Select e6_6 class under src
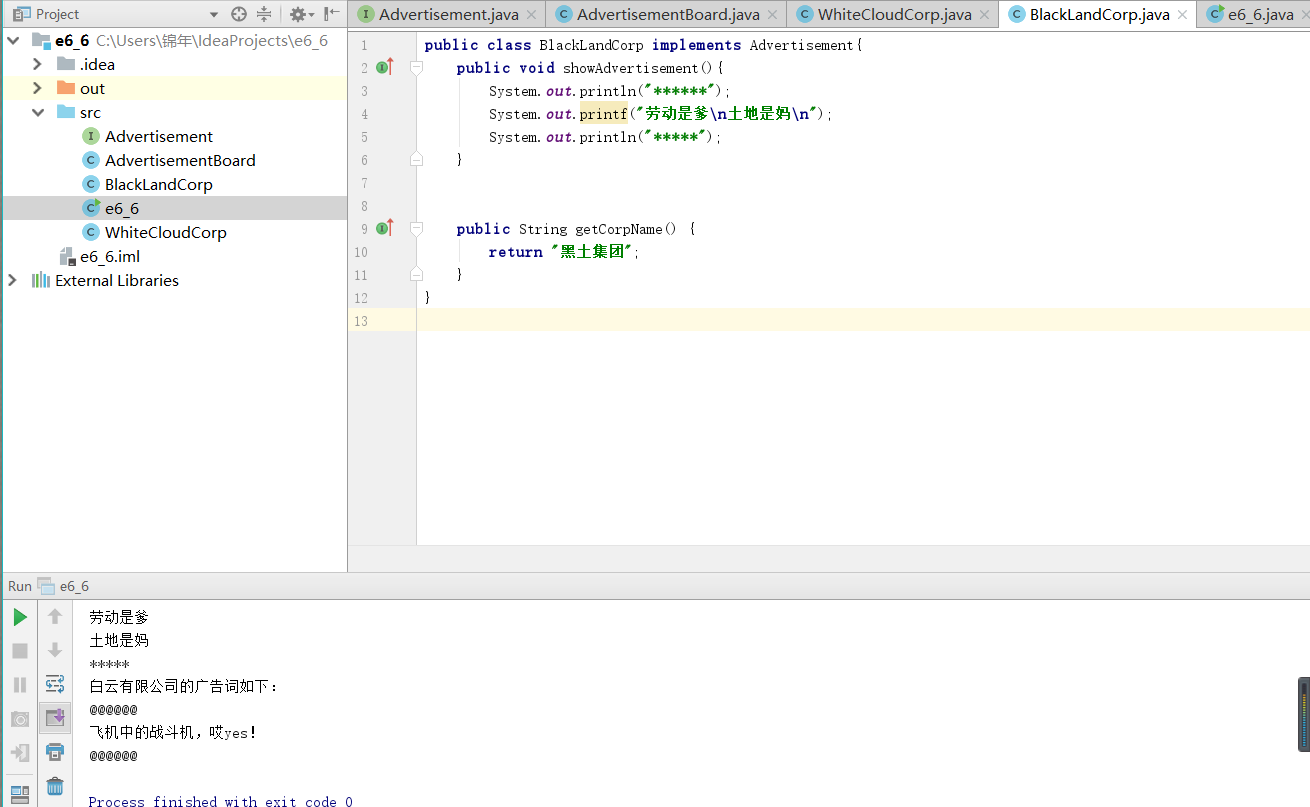 click(122, 208)
